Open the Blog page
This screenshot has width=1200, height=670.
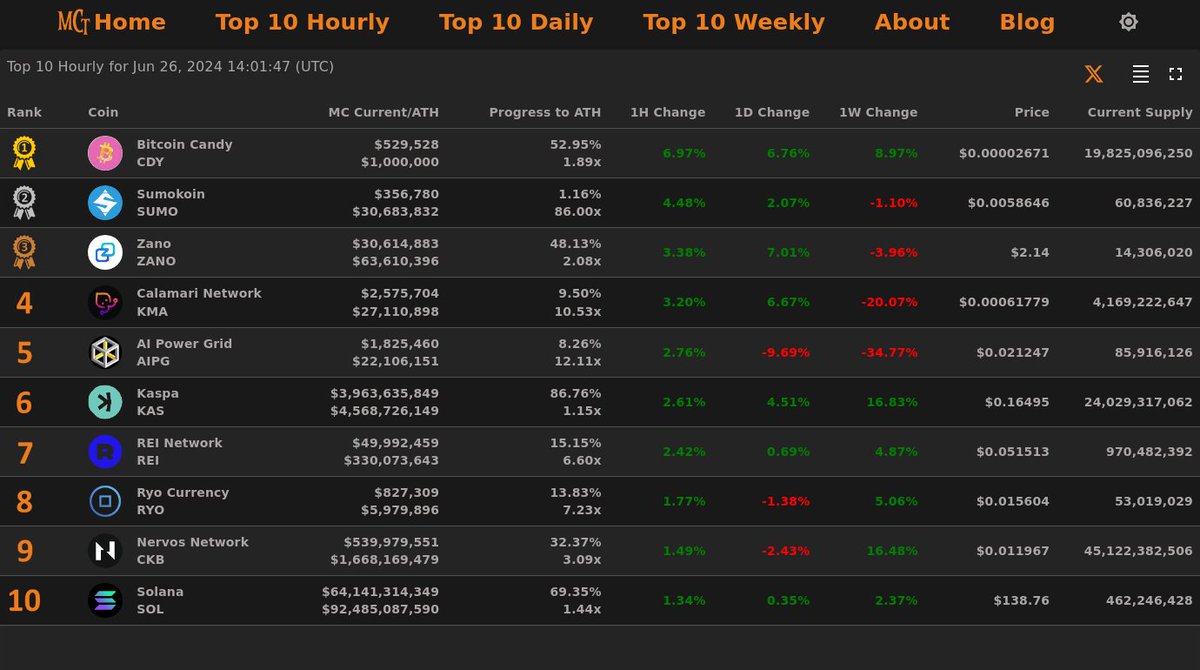point(1027,22)
